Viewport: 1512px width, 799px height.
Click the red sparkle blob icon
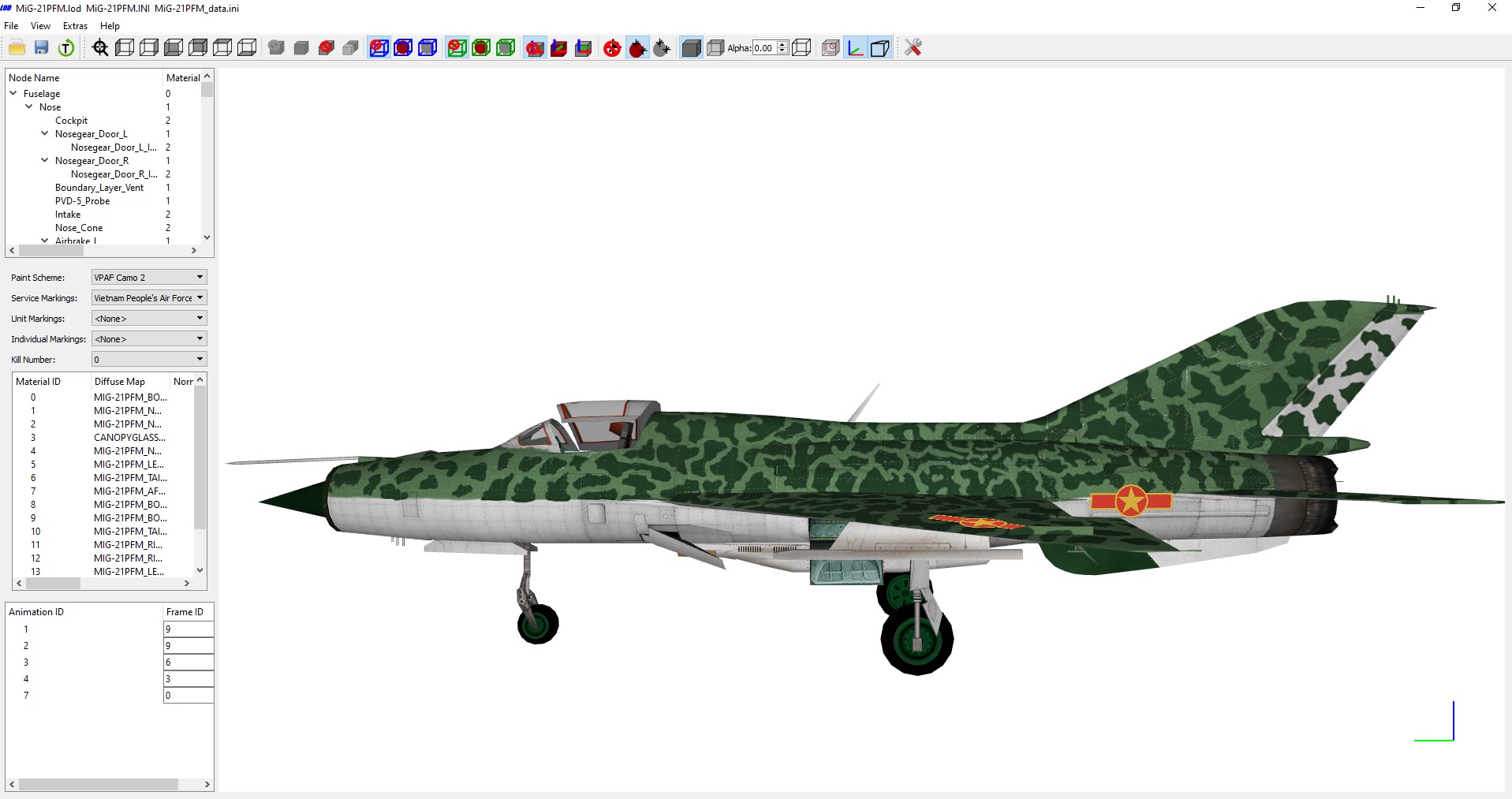[x=637, y=48]
